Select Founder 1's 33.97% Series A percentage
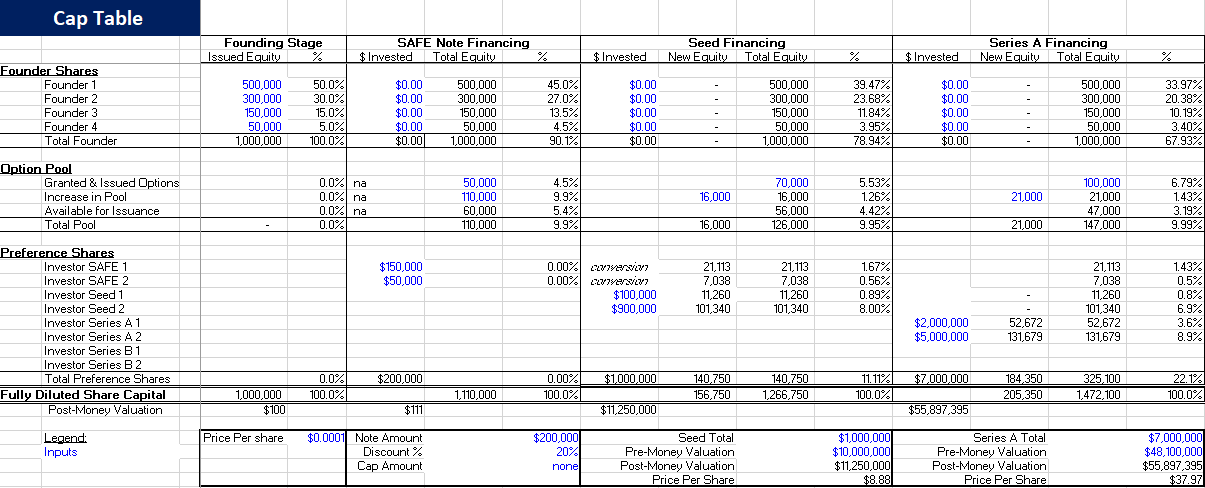This screenshot has height=488, width=1205. click(x=1186, y=85)
